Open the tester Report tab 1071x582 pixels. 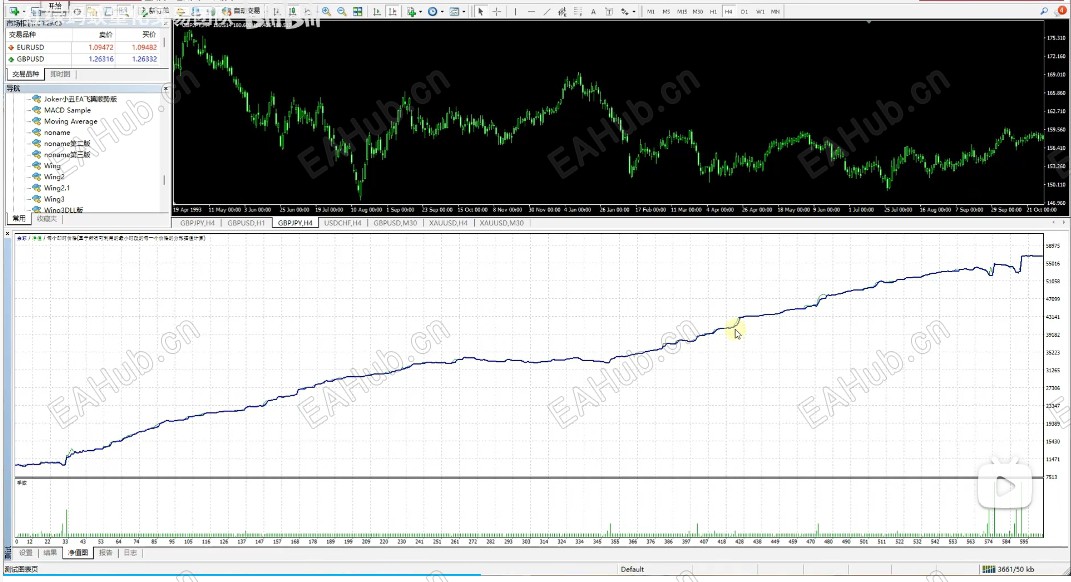105,553
